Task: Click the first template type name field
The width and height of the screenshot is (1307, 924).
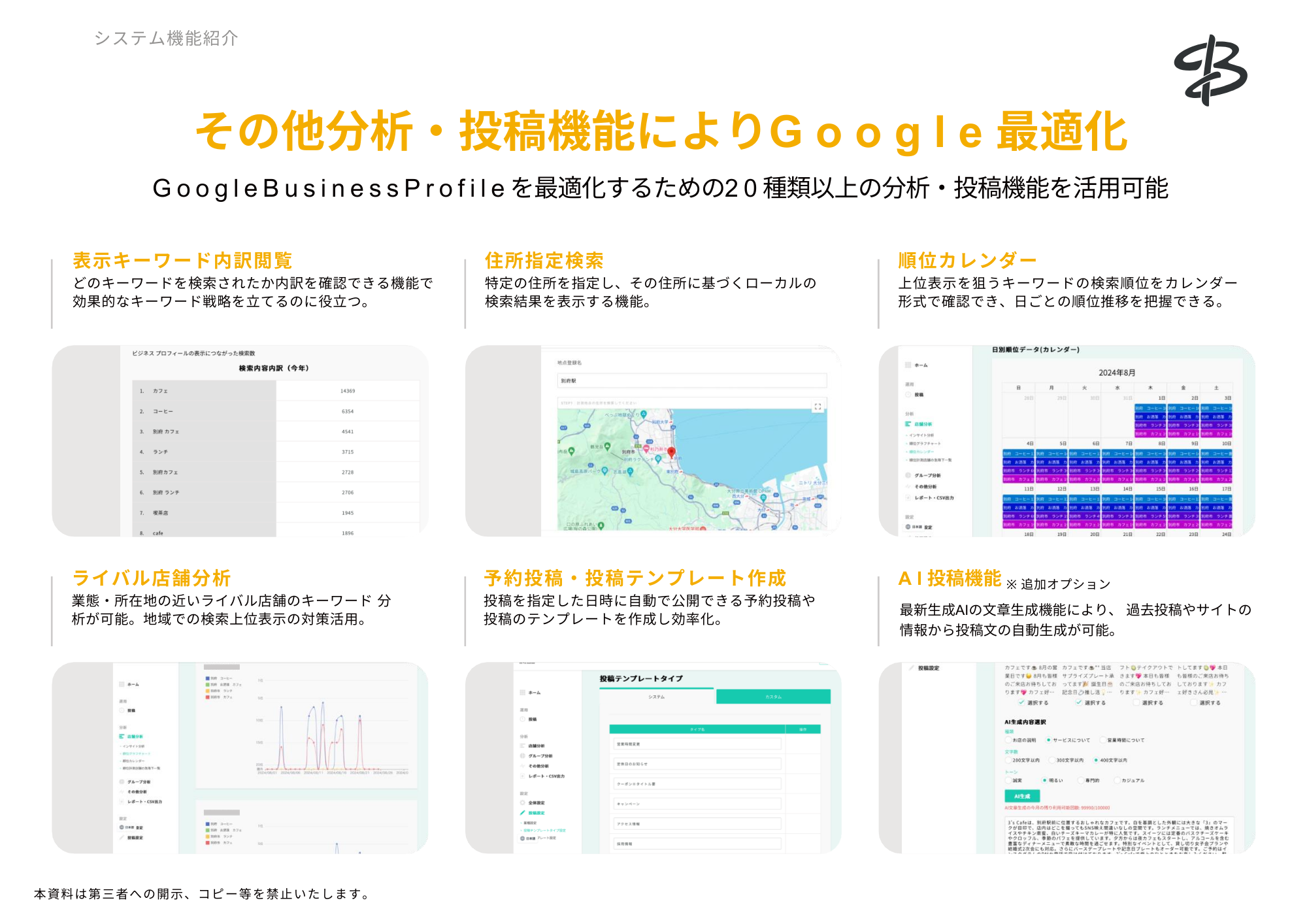Action: pyautogui.click(x=698, y=744)
